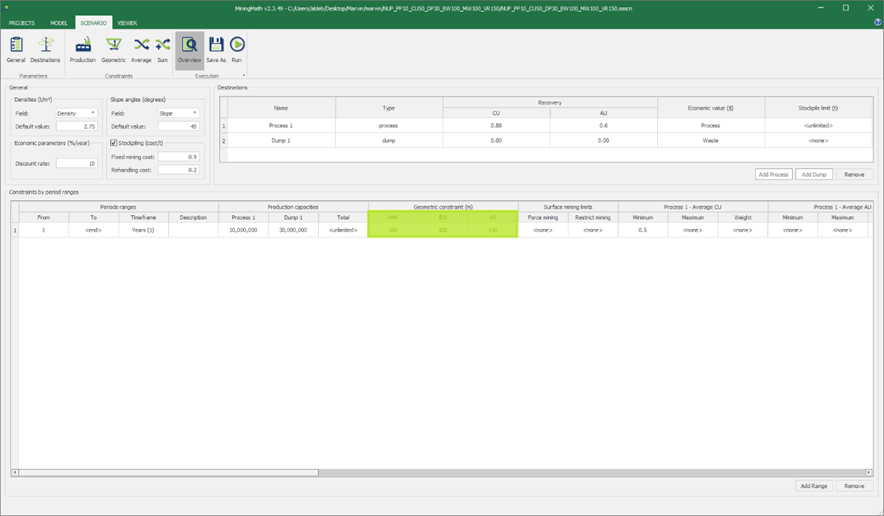Click the Add Process button
This screenshot has height=516, width=884.
click(773, 174)
